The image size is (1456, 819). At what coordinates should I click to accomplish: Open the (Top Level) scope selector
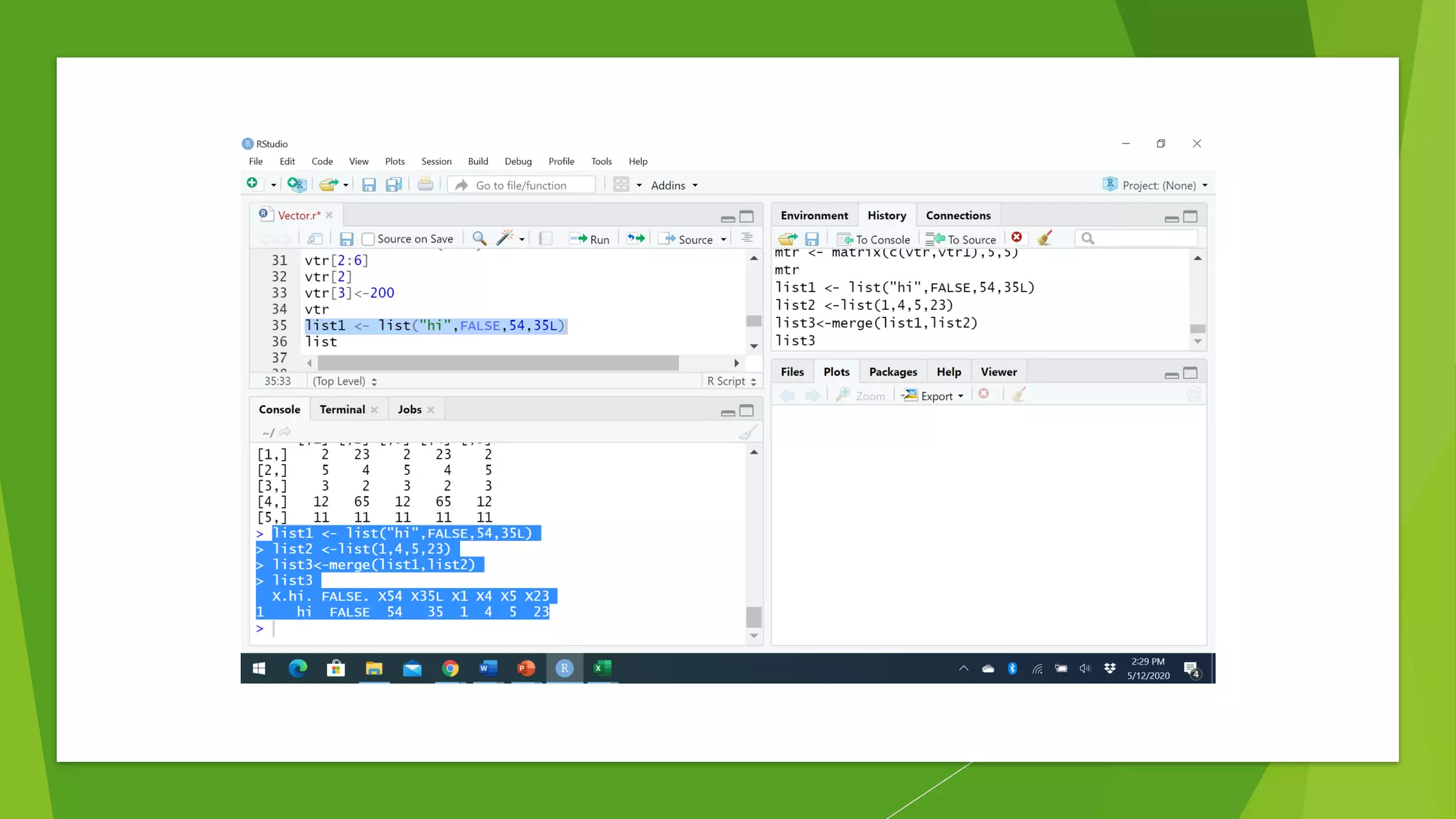345,381
